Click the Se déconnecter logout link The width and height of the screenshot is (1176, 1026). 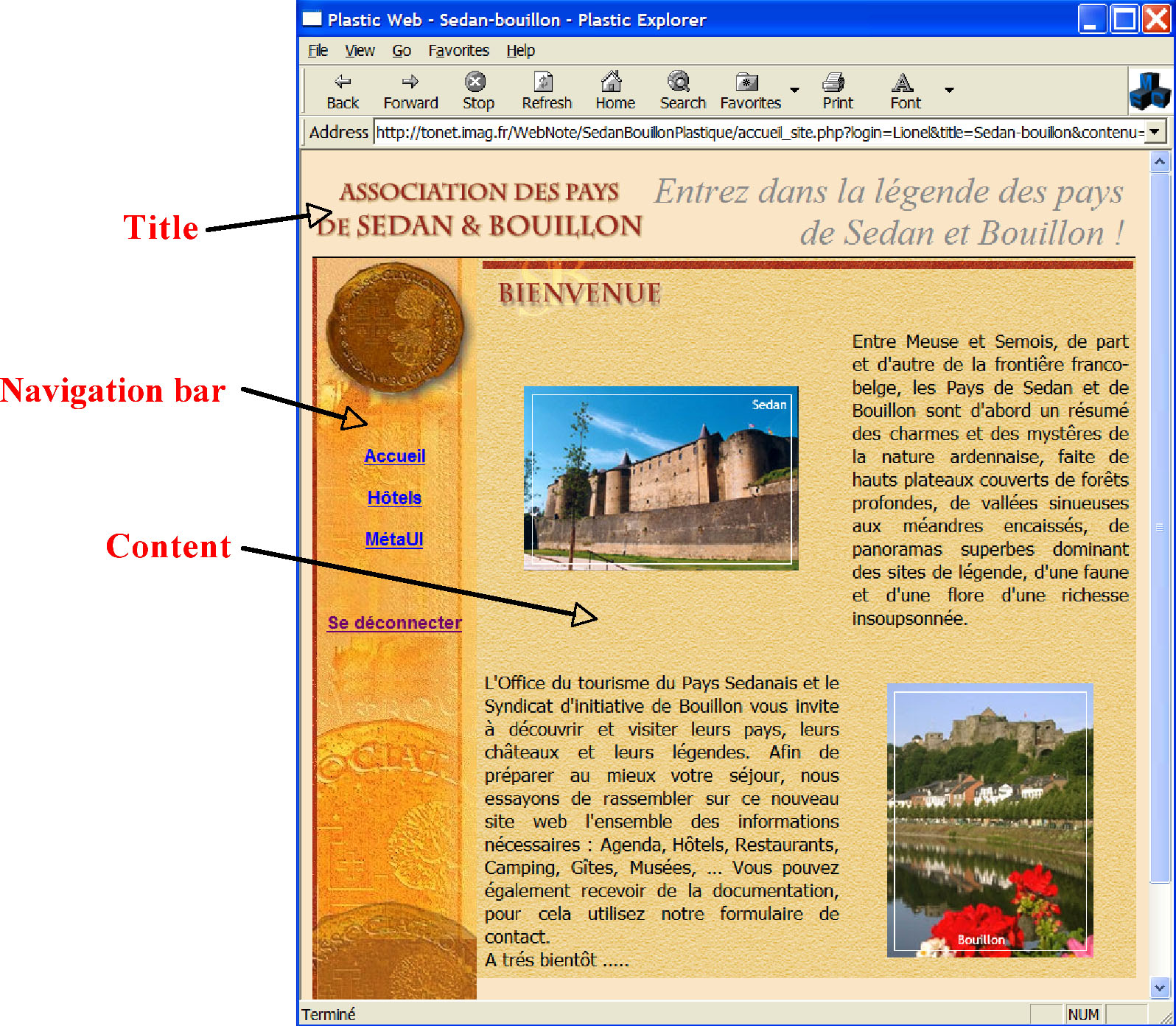click(x=395, y=623)
